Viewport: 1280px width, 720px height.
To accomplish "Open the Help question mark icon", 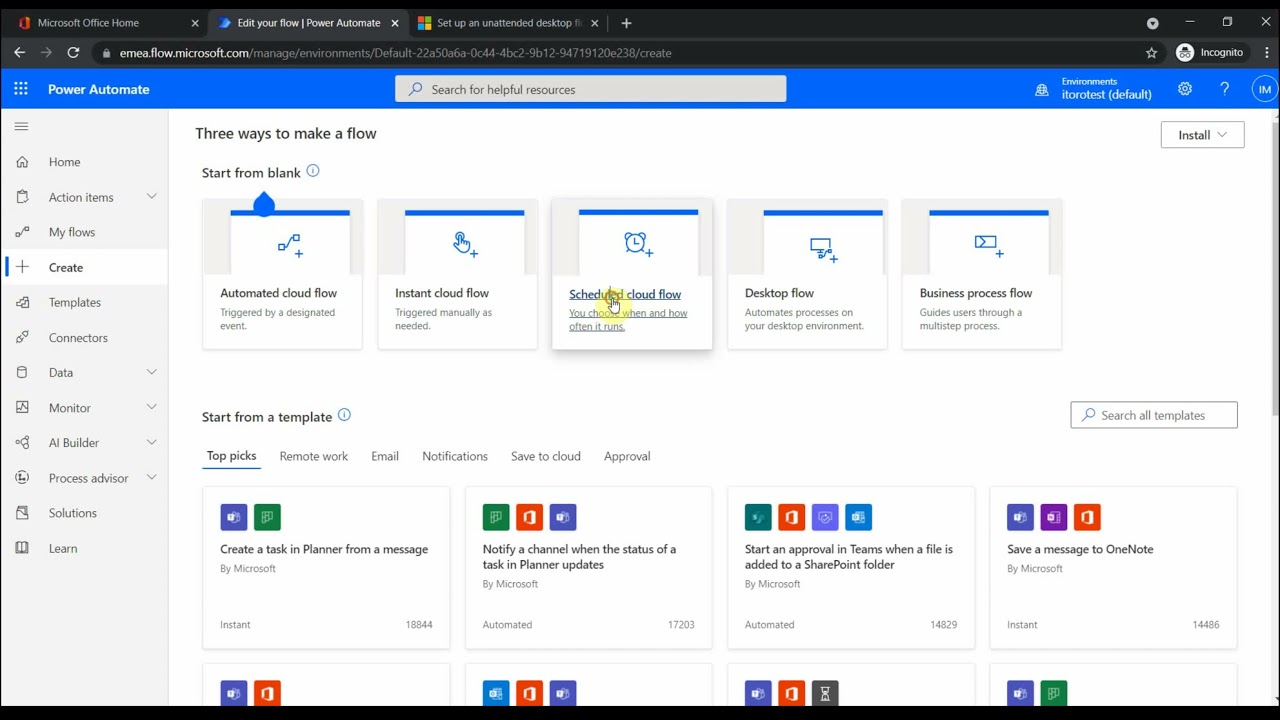I will [x=1224, y=89].
